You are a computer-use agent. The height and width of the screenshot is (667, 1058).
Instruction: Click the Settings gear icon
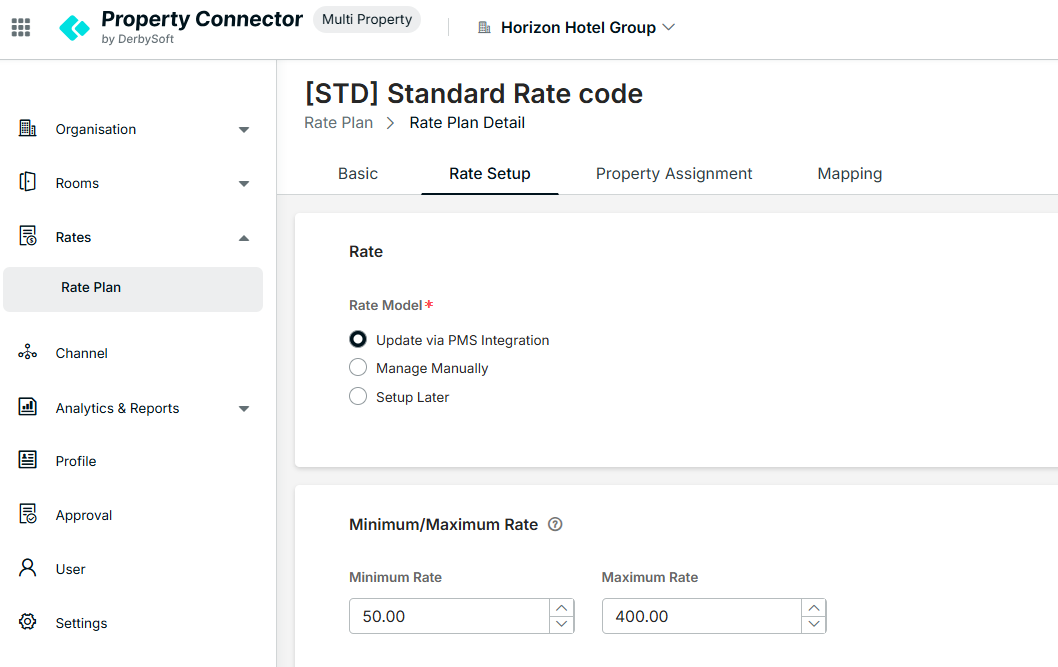[28, 622]
